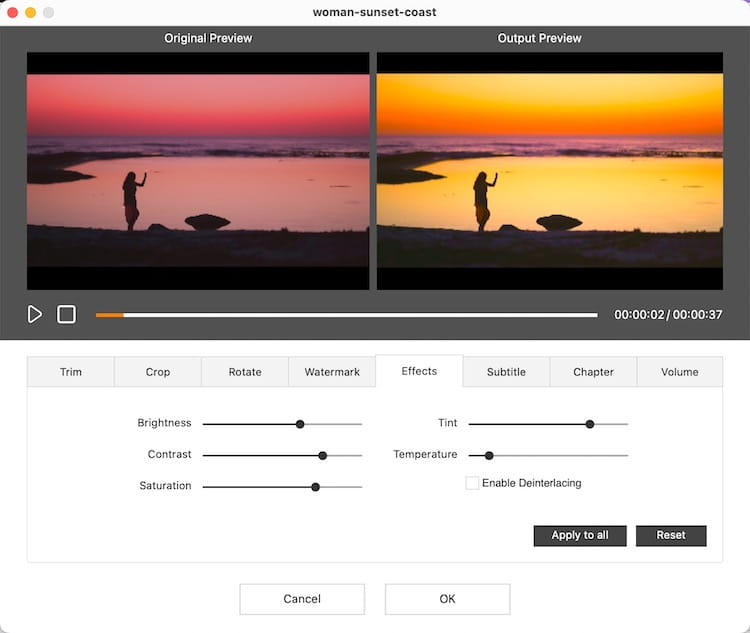Enable the Deinterlacing checkbox
Viewport: 750px width, 633px height.
click(472, 483)
